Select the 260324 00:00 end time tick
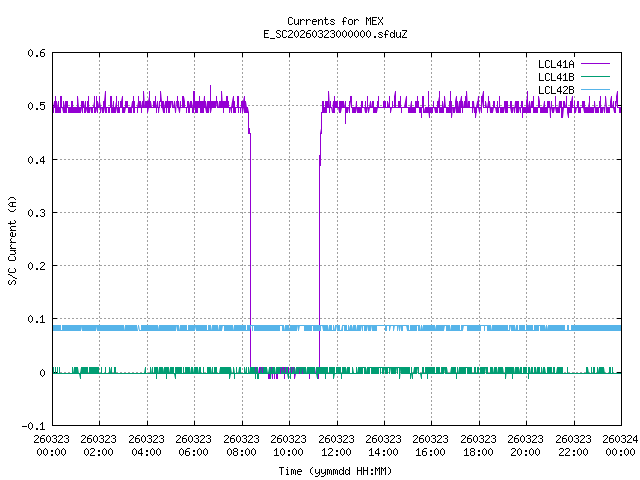The height and width of the screenshot is (480, 640). (x=620, y=445)
